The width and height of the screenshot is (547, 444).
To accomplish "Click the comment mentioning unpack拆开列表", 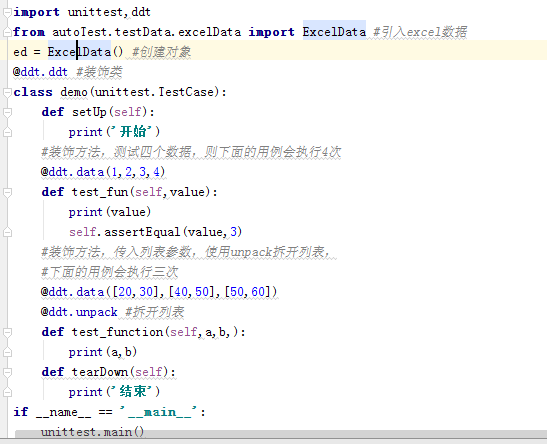I will 186,252.
